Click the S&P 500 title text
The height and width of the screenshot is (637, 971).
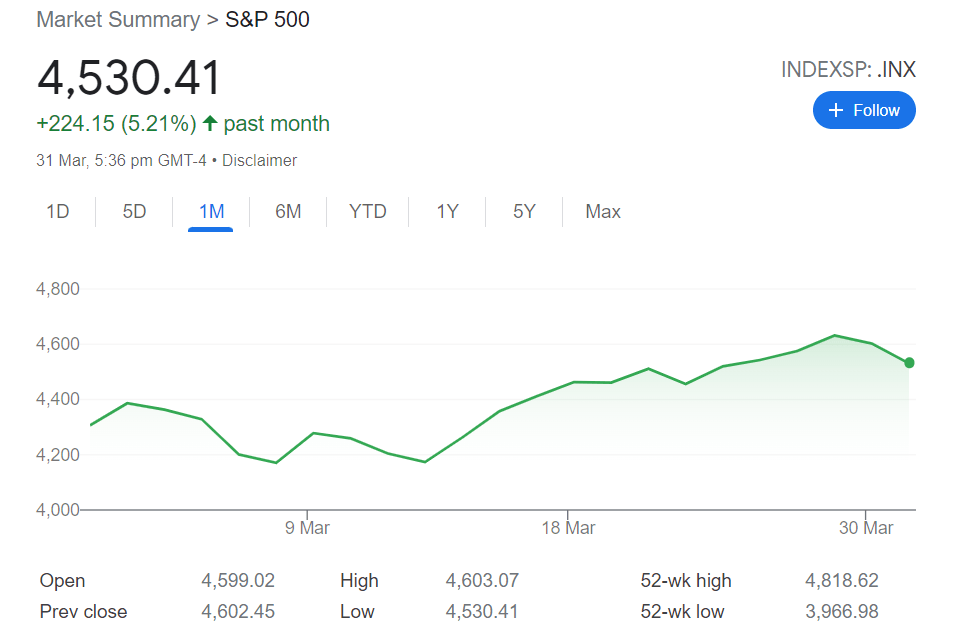click(x=268, y=19)
